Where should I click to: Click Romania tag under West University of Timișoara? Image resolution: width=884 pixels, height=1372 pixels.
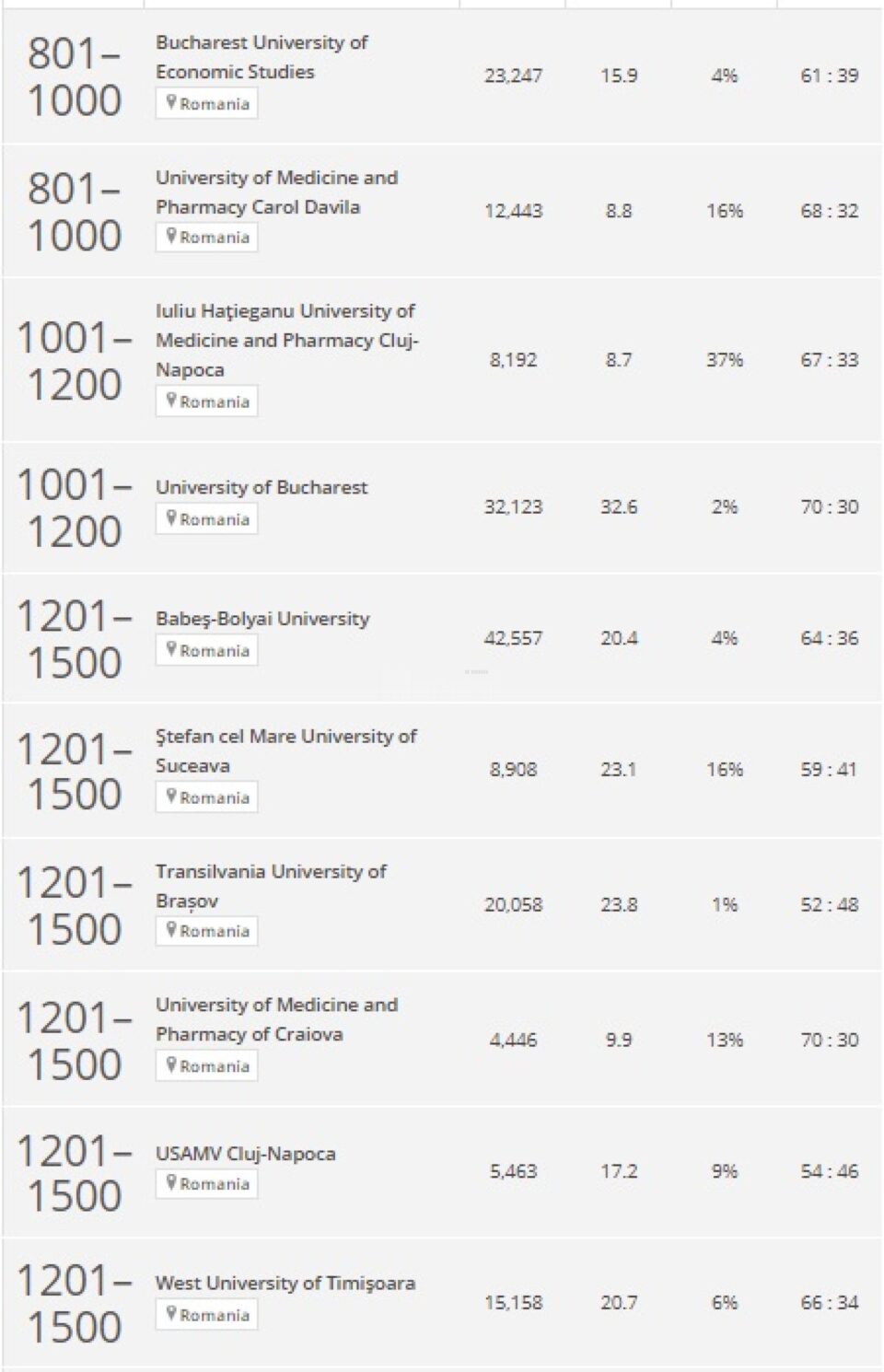tap(207, 1314)
